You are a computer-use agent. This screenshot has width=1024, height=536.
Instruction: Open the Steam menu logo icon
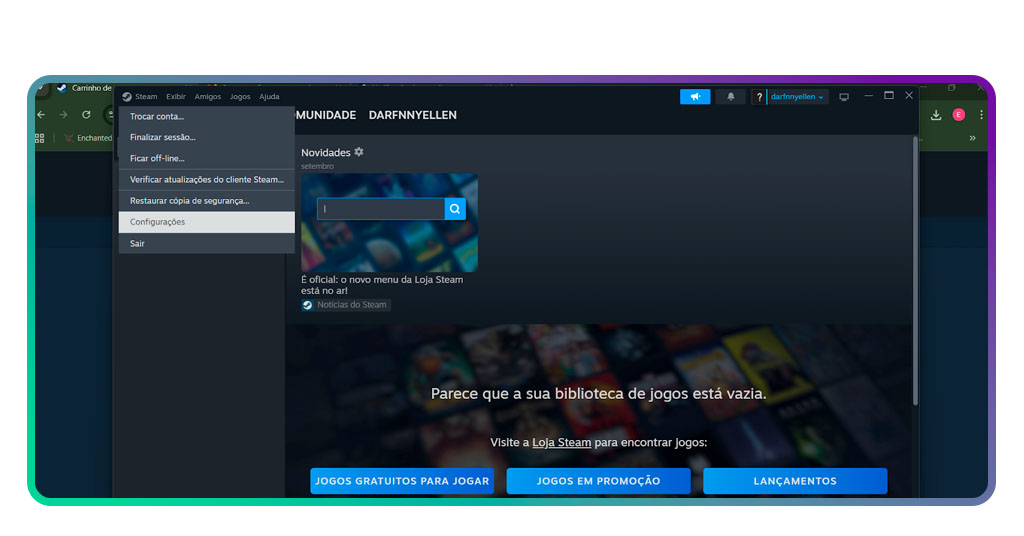pos(127,97)
